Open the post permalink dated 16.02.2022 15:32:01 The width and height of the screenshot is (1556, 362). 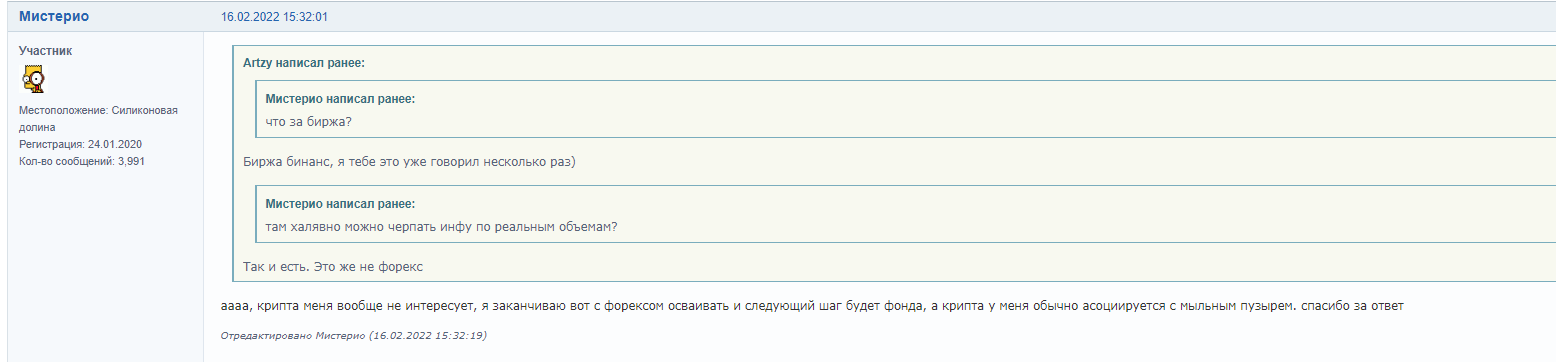point(274,17)
